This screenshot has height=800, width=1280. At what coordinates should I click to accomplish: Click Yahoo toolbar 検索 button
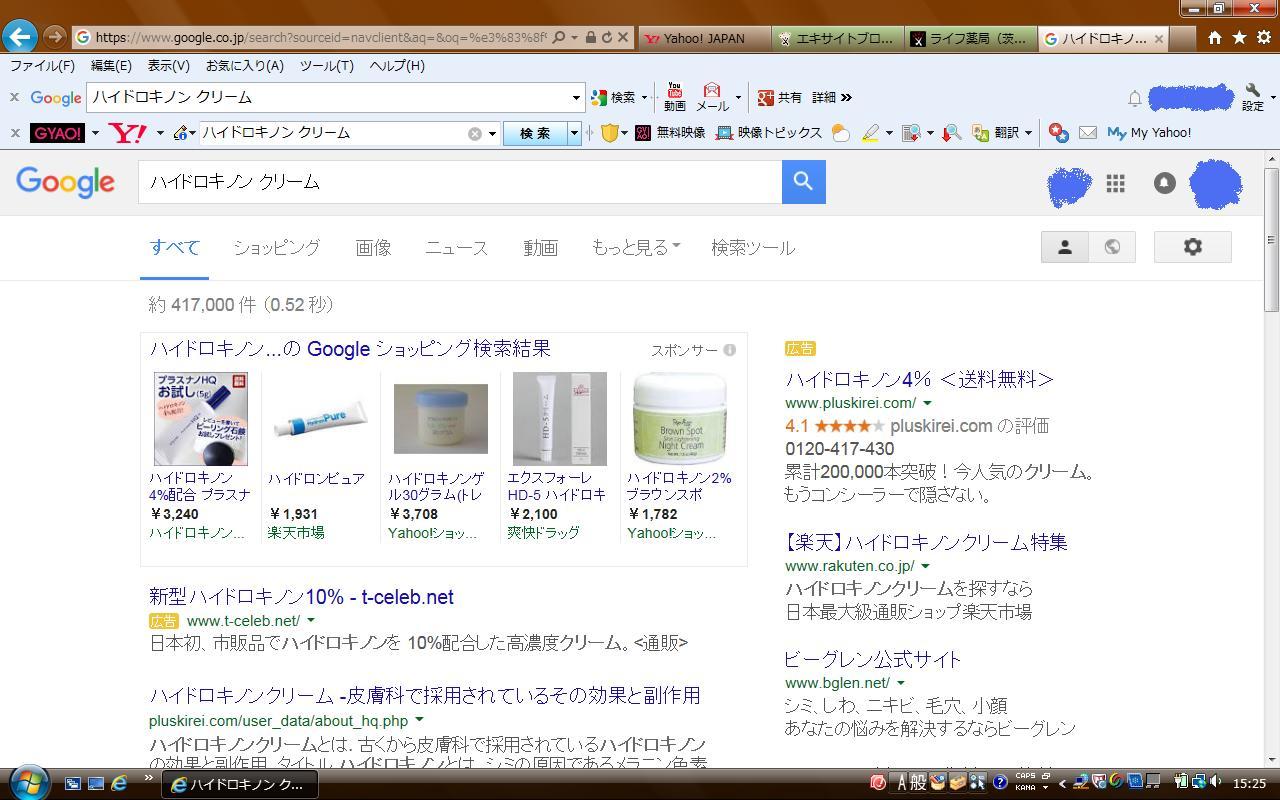pos(535,133)
